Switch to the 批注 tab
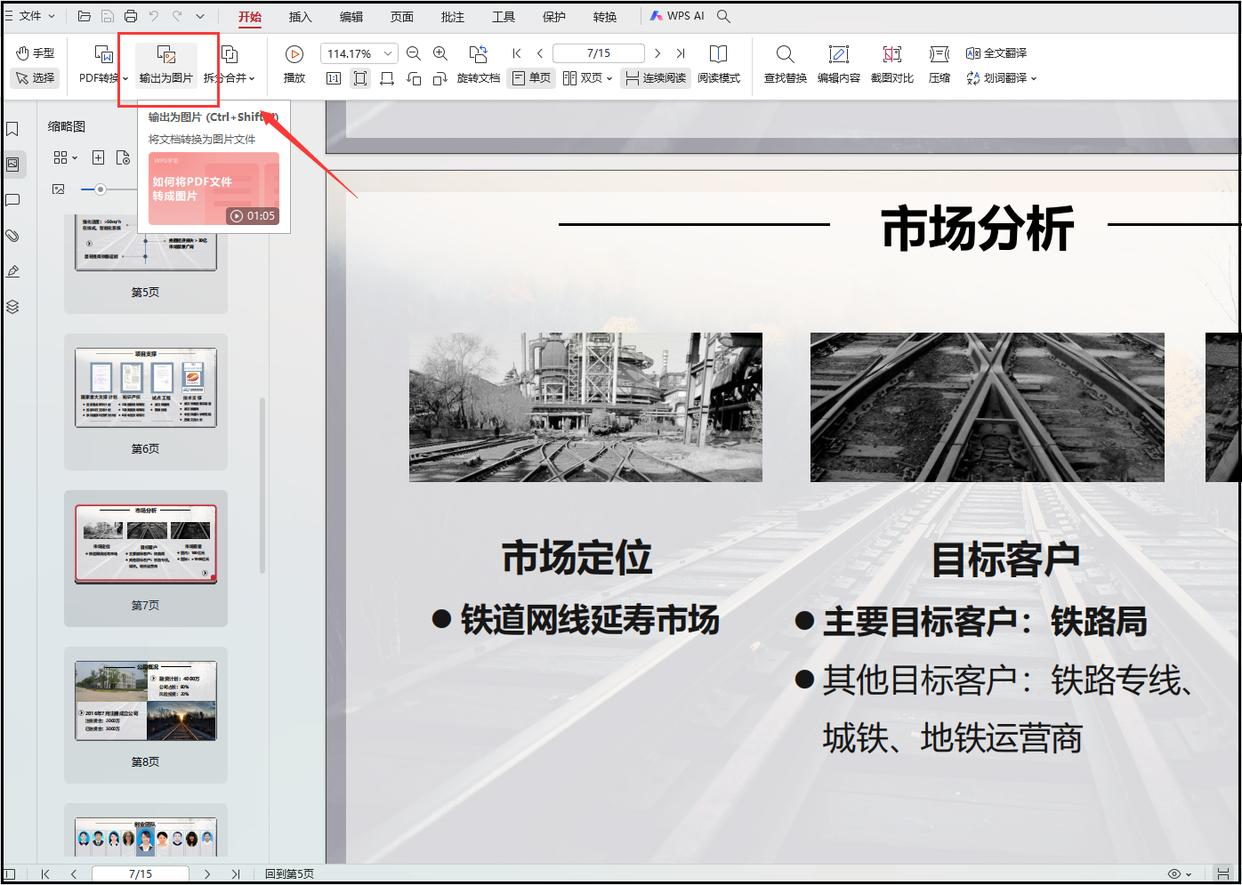Viewport: 1242px width, 885px height. pyautogui.click(x=452, y=17)
